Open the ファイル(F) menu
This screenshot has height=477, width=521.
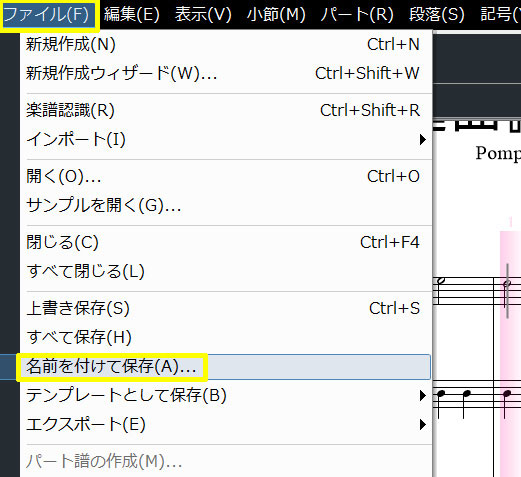pyautogui.click(x=47, y=14)
